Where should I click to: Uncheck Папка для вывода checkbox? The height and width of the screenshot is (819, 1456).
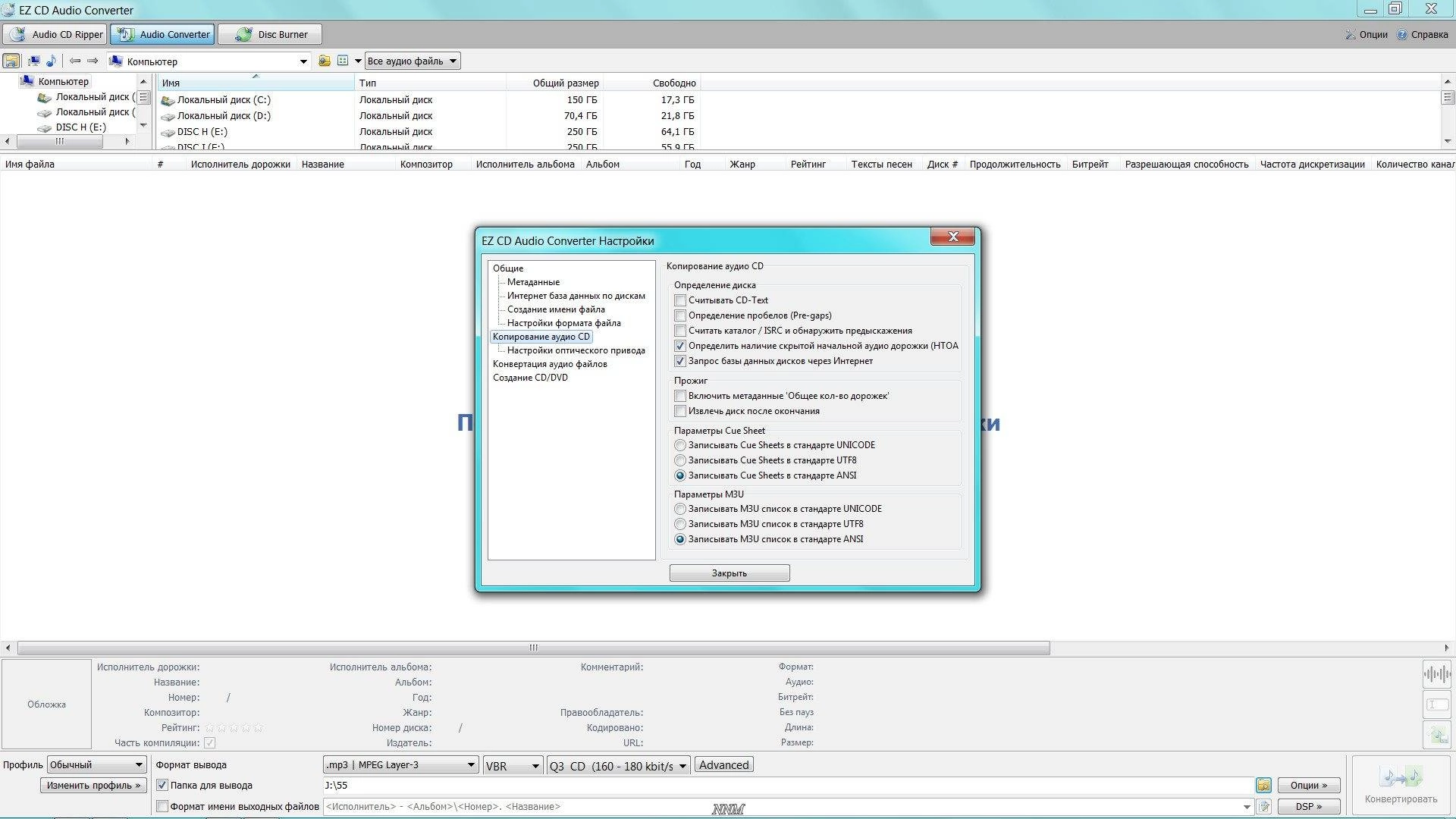pyautogui.click(x=162, y=785)
